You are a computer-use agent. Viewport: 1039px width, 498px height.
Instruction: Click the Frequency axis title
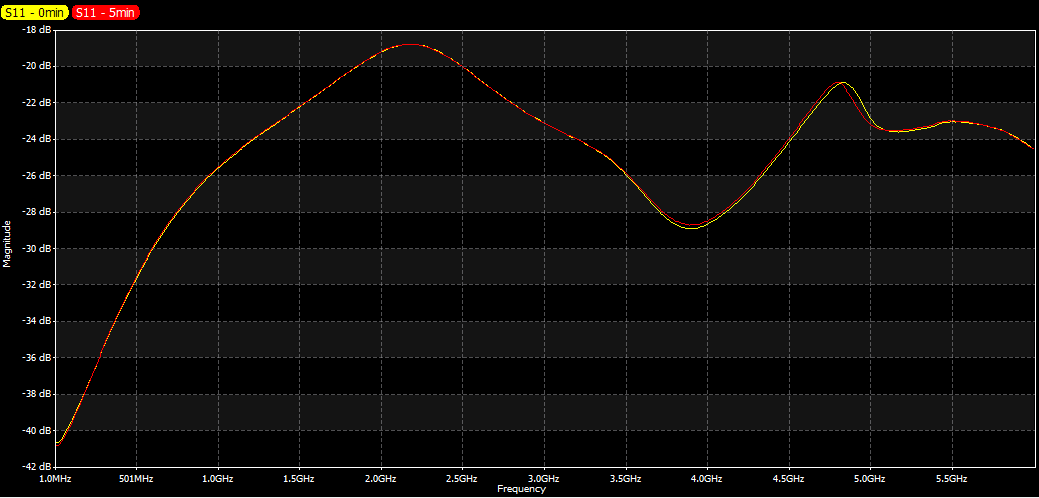click(521, 489)
